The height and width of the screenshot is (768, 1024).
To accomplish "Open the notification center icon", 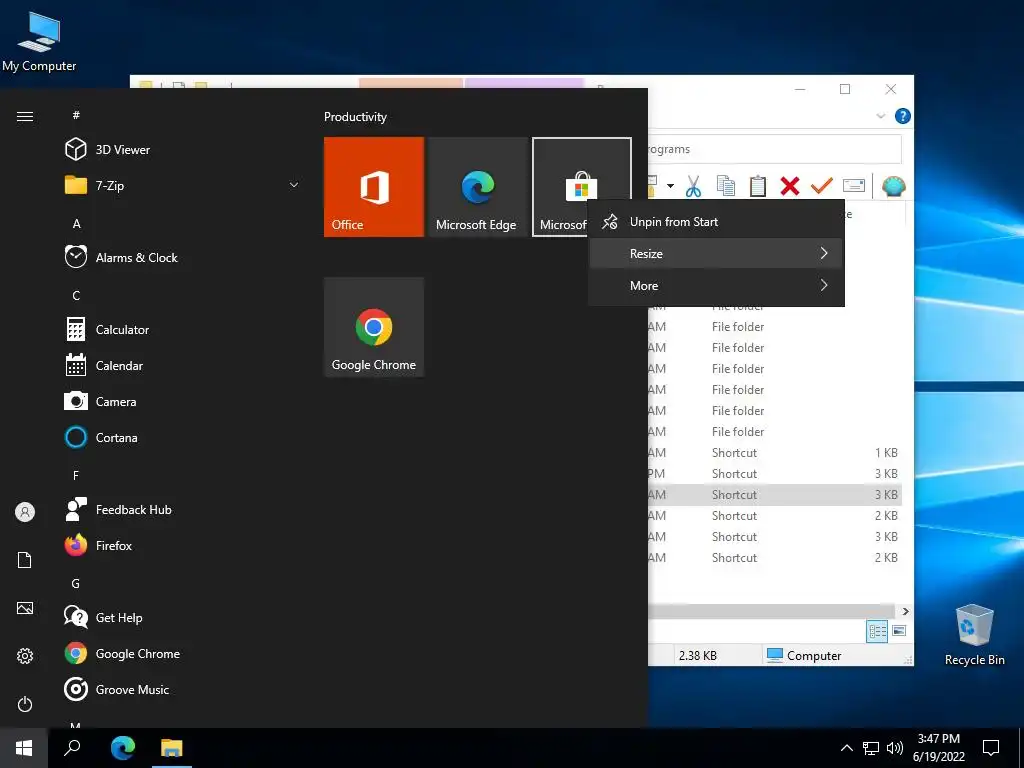I will pyautogui.click(x=991, y=748).
